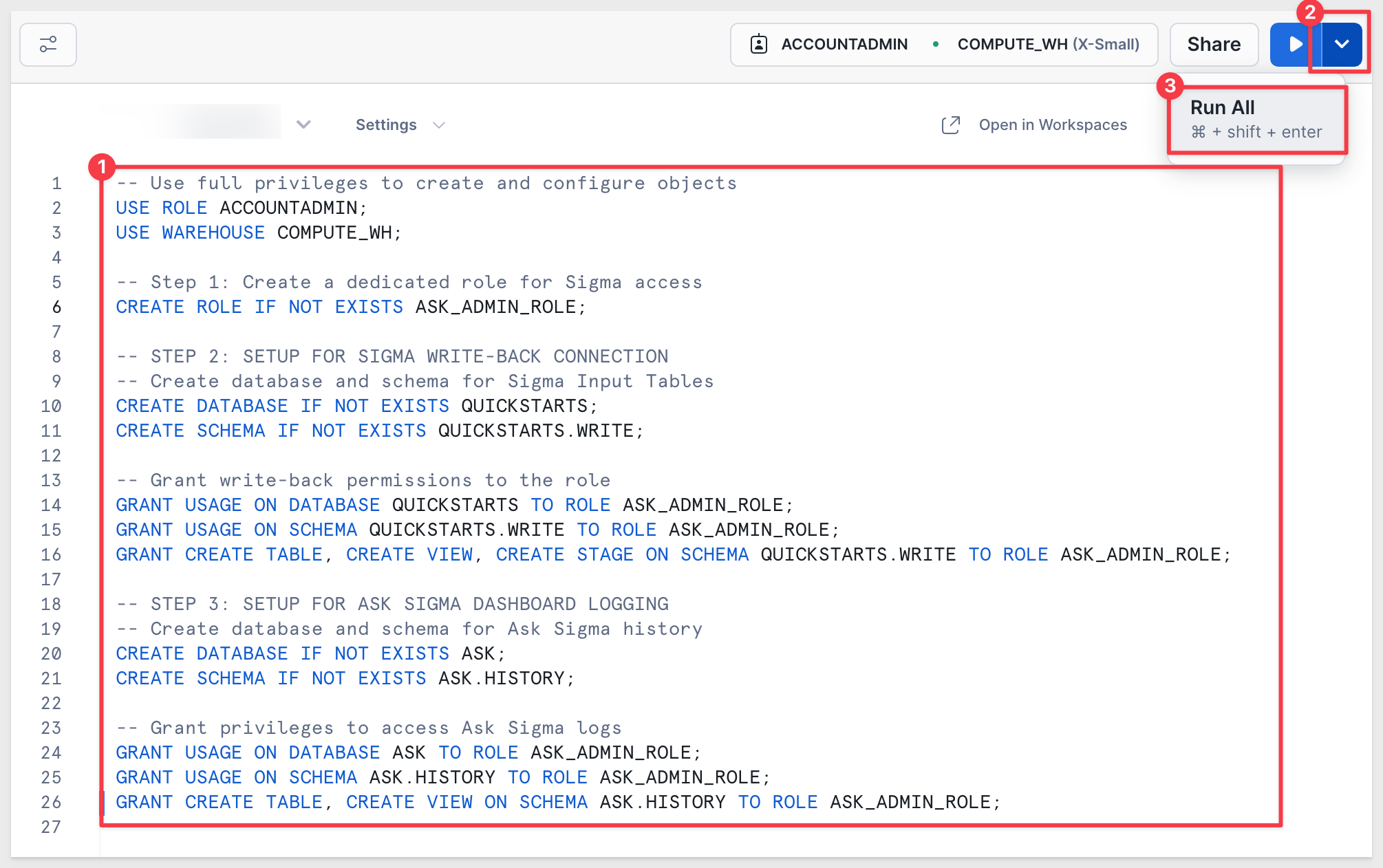Select Run All from the menu
The width and height of the screenshot is (1383, 868).
click(1256, 119)
